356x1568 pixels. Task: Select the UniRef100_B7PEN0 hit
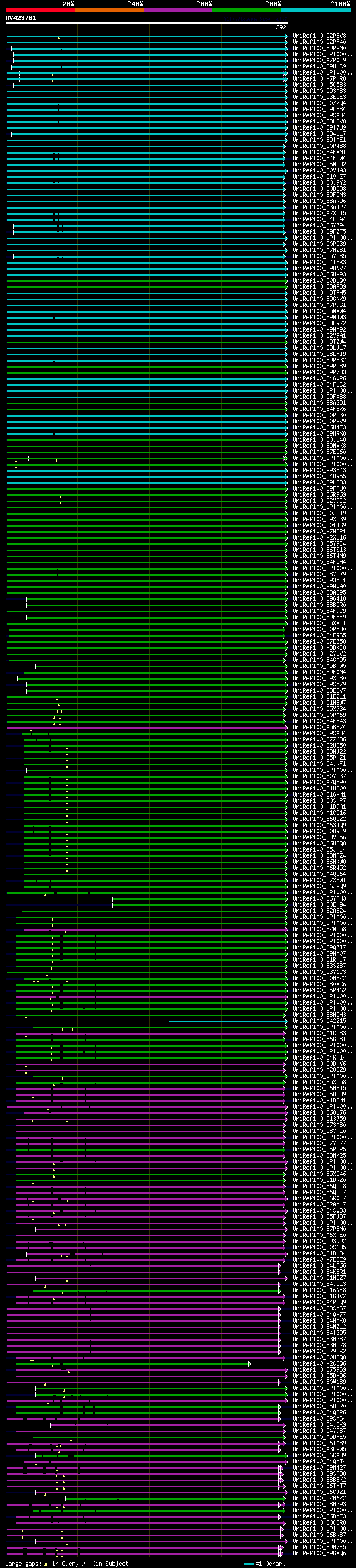tap(319, 1229)
